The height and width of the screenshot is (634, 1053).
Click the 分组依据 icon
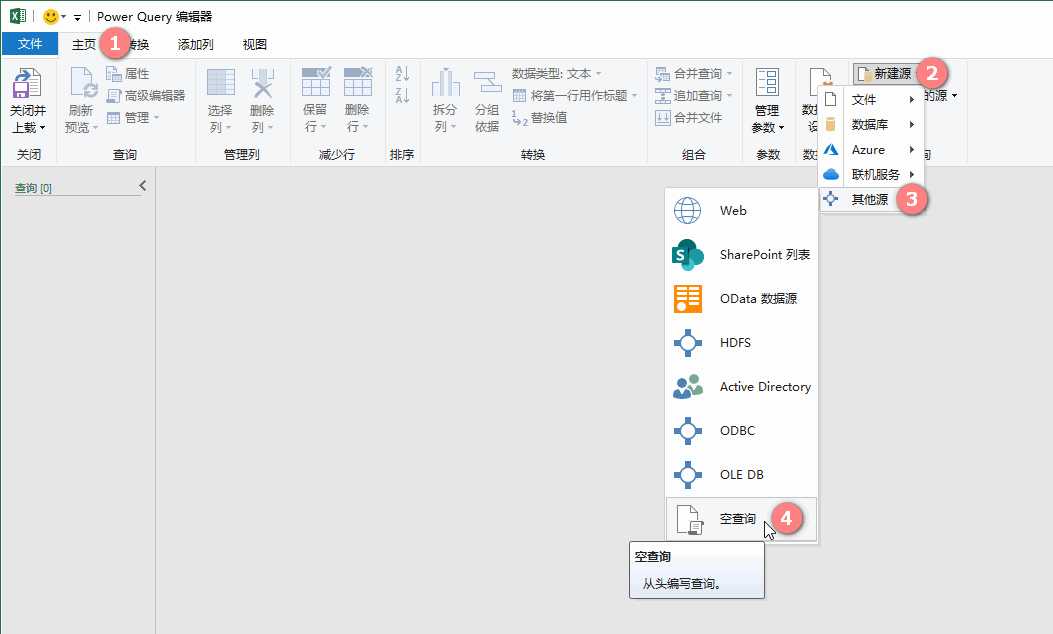pos(488,83)
